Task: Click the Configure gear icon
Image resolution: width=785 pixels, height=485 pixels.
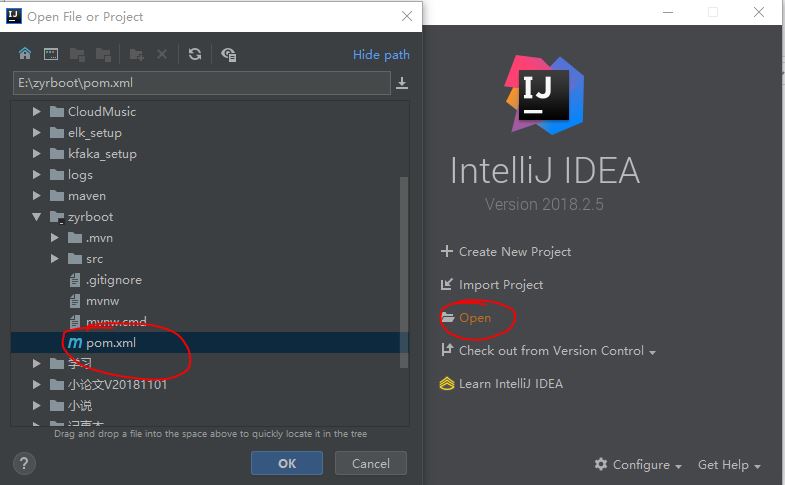Action: pos(601,464)
